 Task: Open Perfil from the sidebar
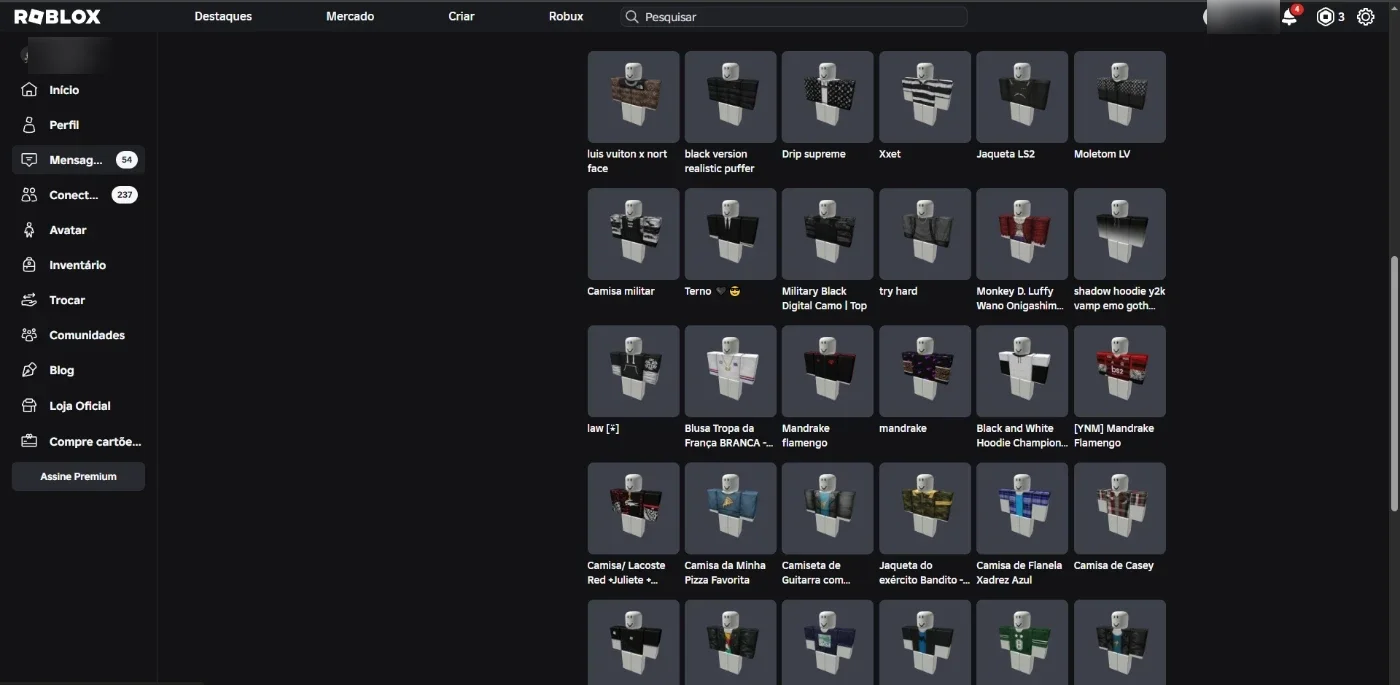(64, 125)
